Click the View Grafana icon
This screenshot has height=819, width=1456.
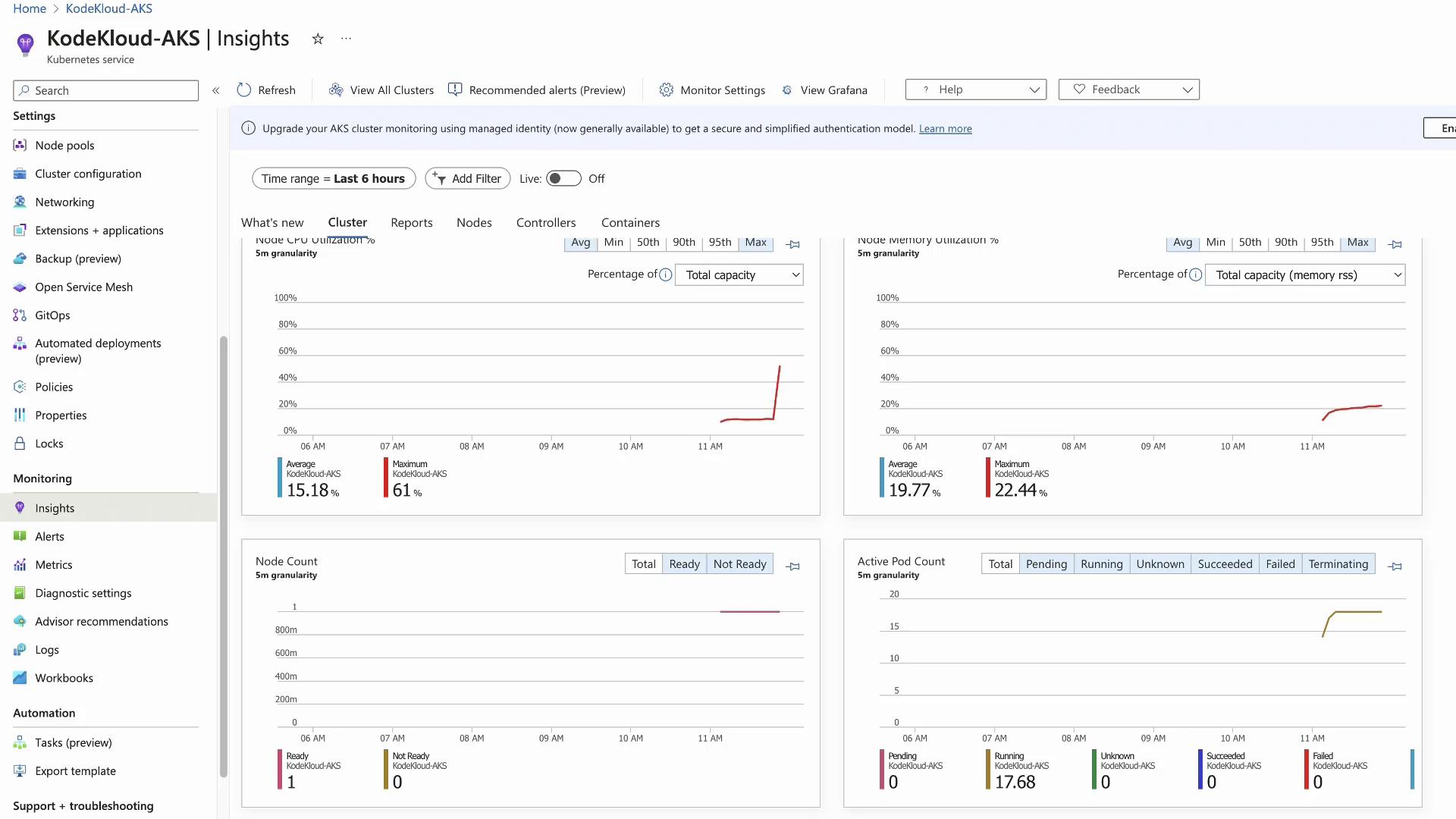(x=787, y=89)
